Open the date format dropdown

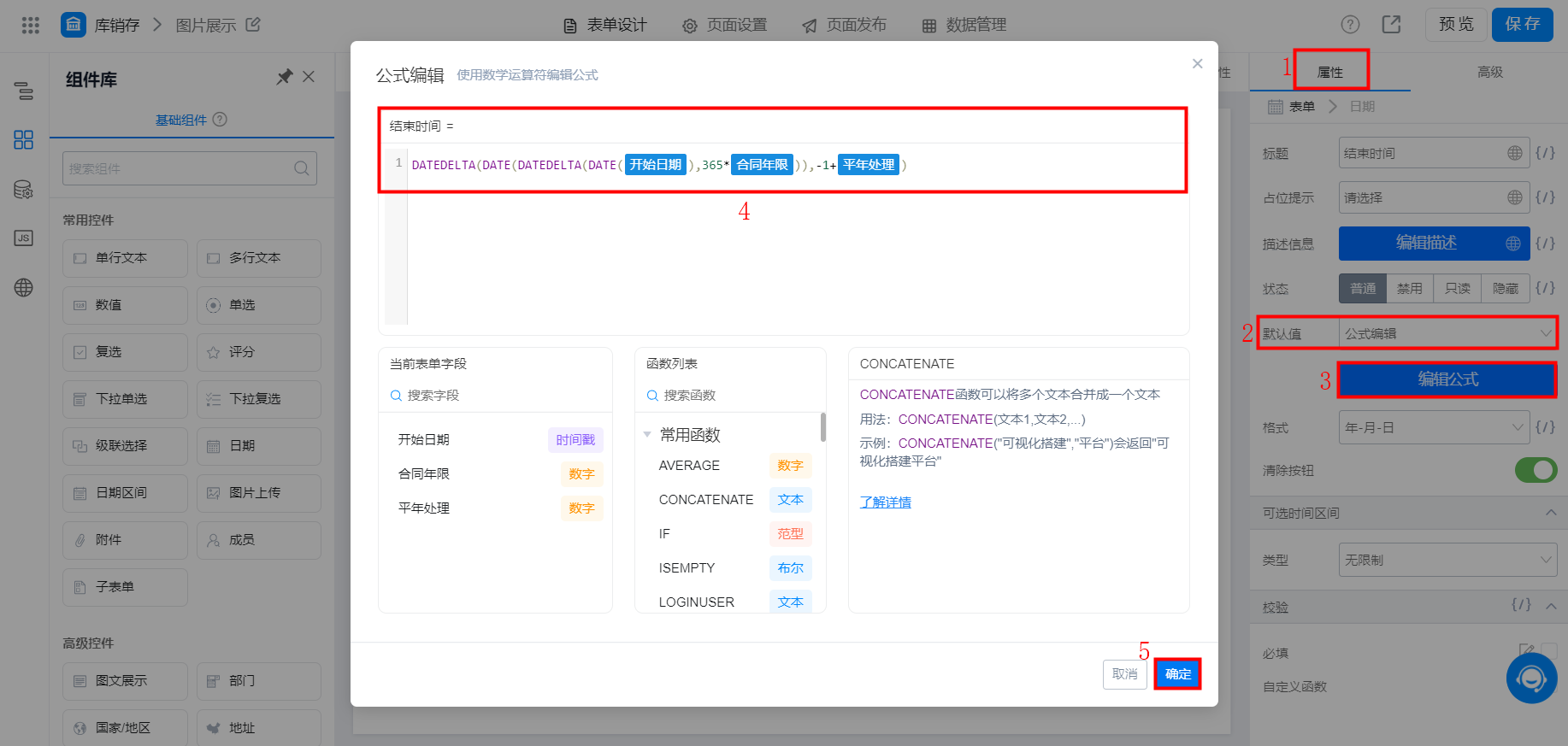[x=1434, y=427]
